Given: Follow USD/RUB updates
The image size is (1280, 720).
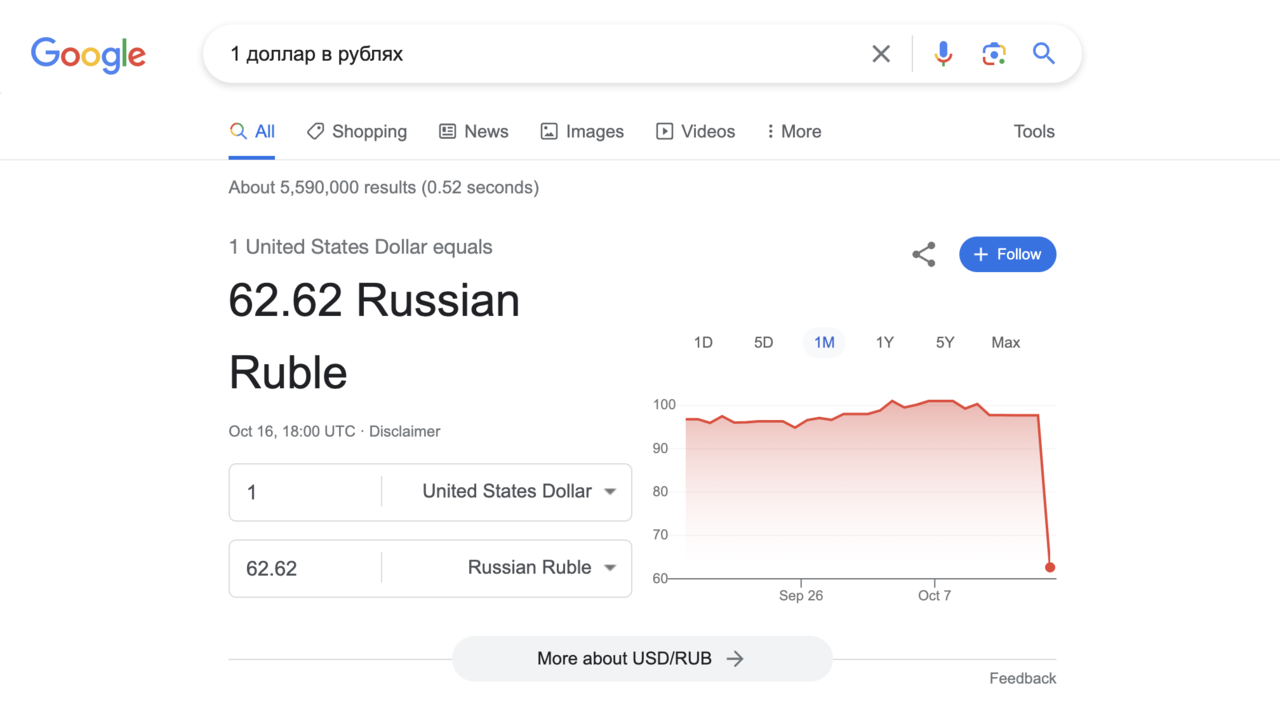Looking at the screenshot, I should coord(1007,254).
